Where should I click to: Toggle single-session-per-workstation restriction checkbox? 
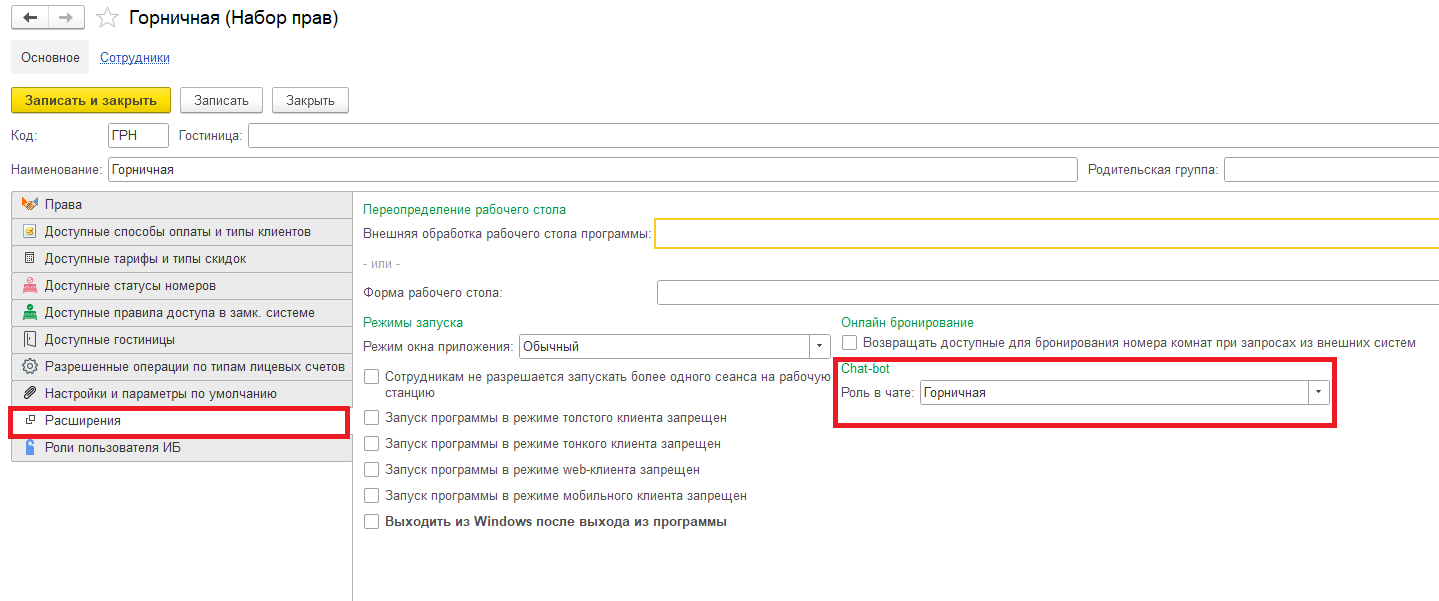coord(372,377)
